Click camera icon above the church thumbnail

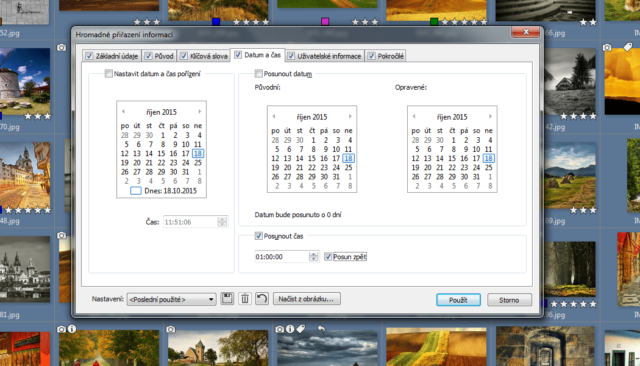(171, 329)
